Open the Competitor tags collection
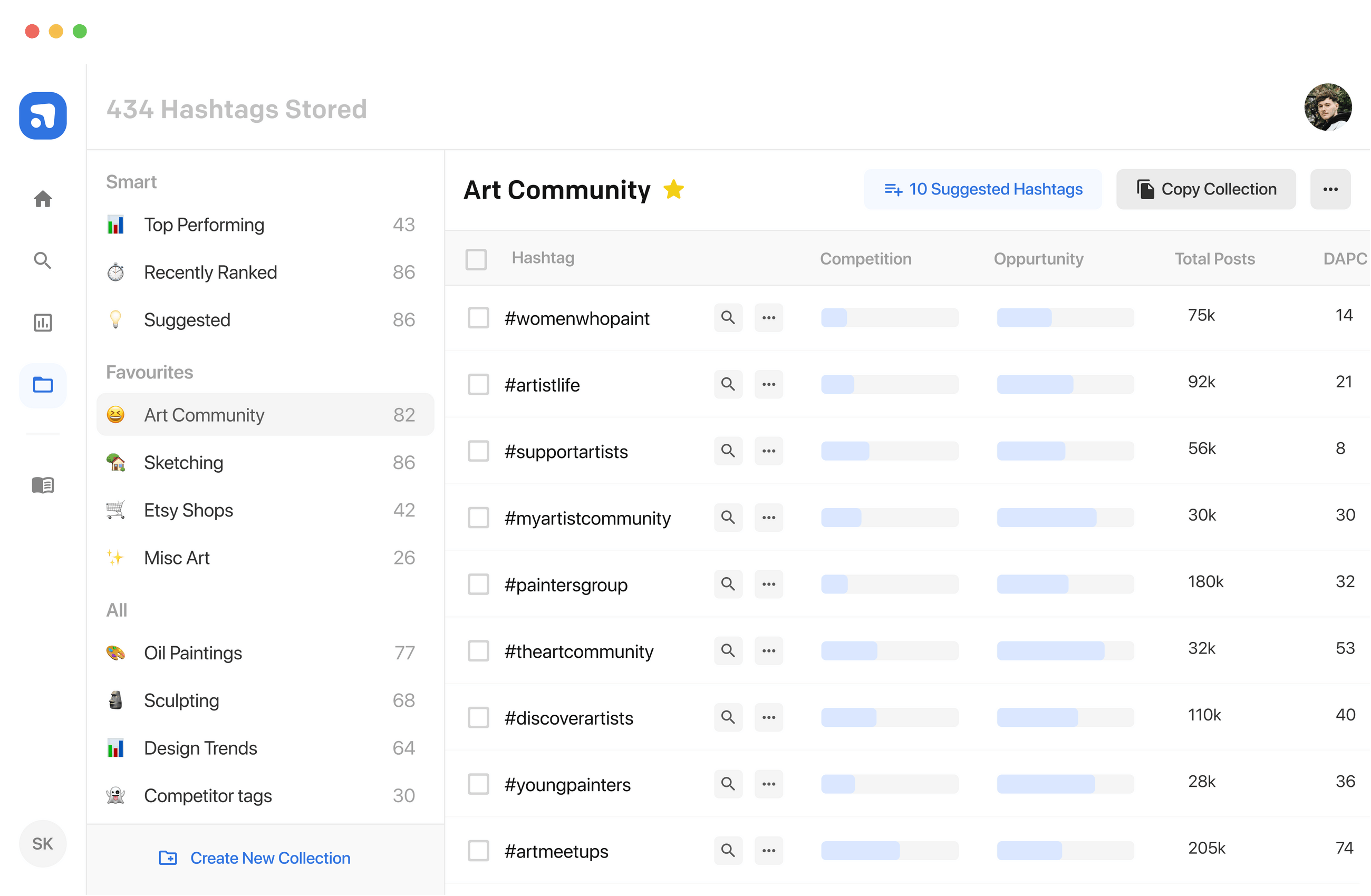This screenshot has width=1371, height=896. point(207,796)
